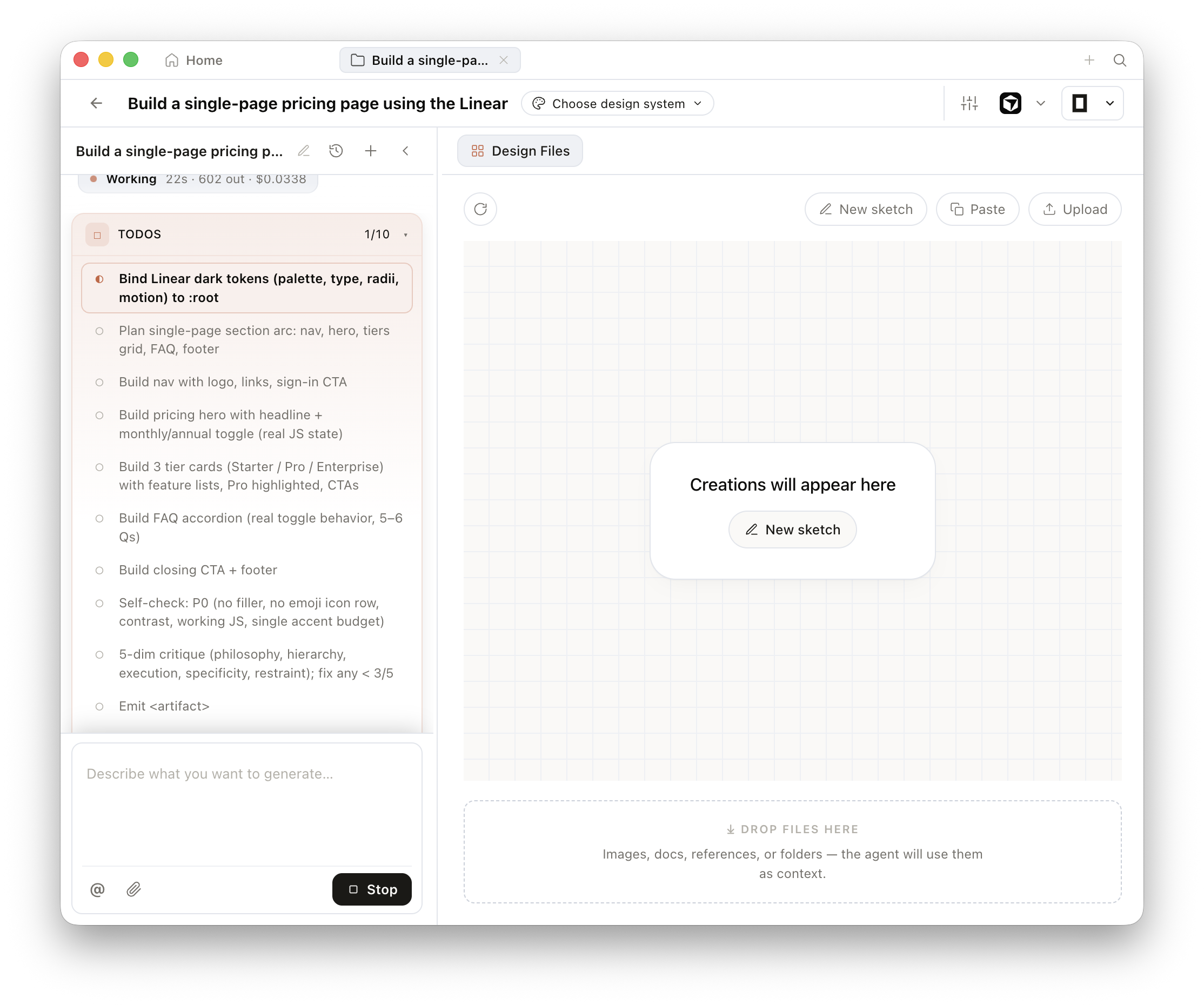This screenshot has height=1005, width=1204.
Task: Go back using the left arrow
Action: (x=96, y=103)
